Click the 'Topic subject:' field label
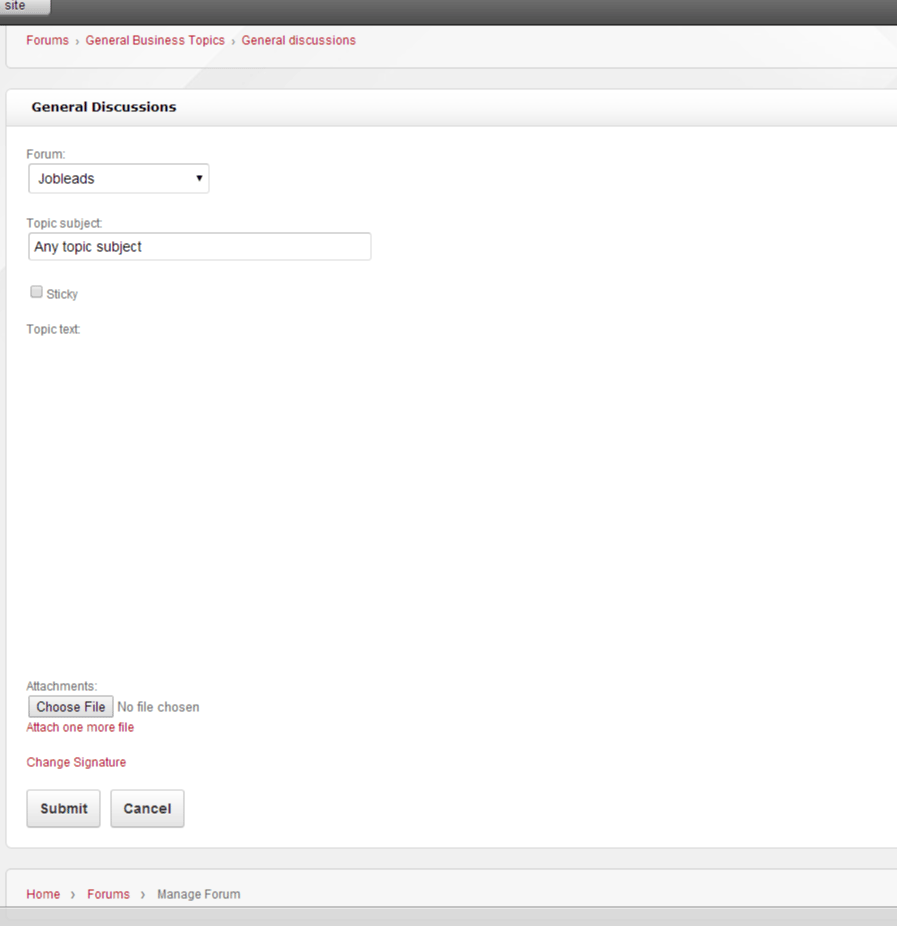This screenshot has height=926, width=897. 64,224
